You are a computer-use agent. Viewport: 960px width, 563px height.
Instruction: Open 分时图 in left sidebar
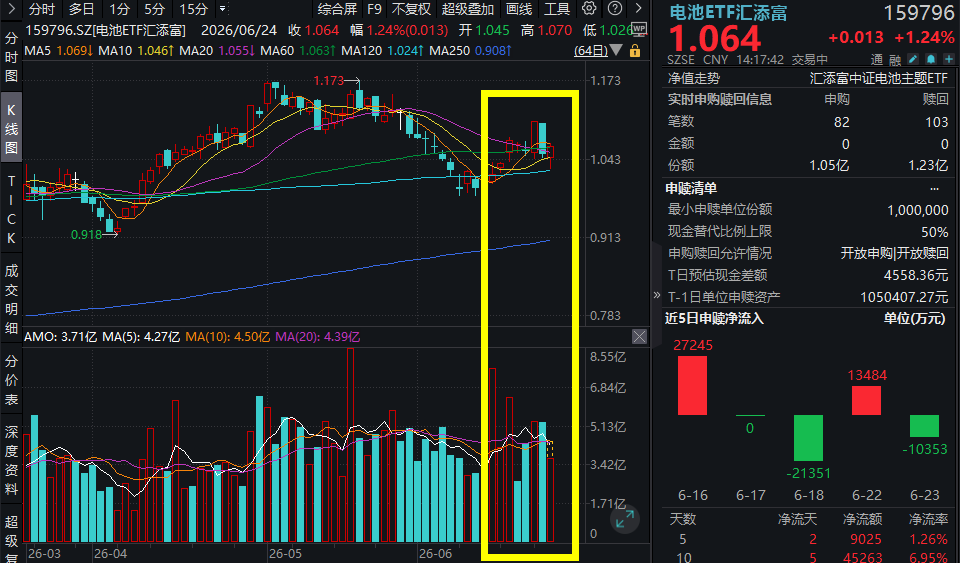pos(11,57)
